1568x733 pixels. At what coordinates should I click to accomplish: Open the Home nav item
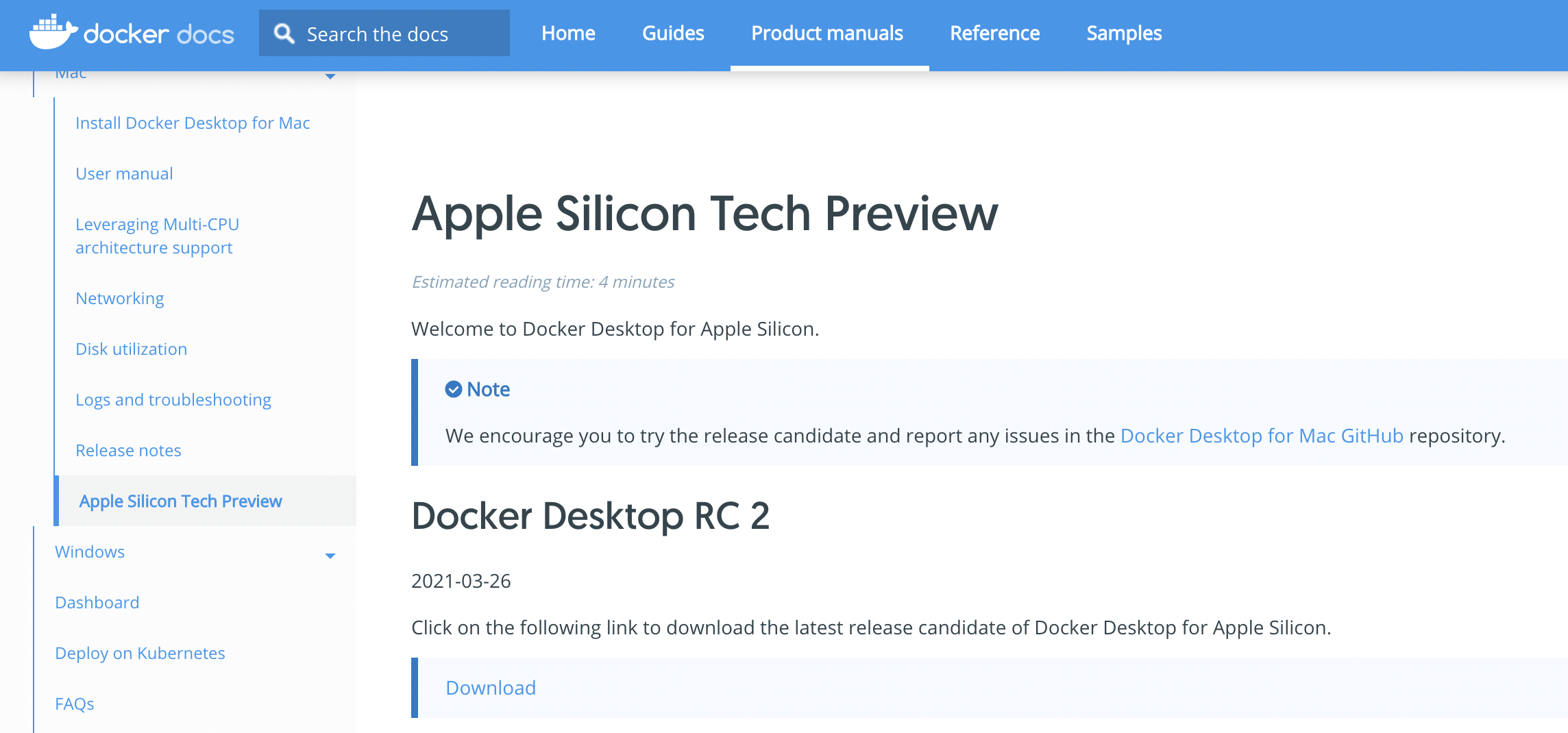click(568, 33)
